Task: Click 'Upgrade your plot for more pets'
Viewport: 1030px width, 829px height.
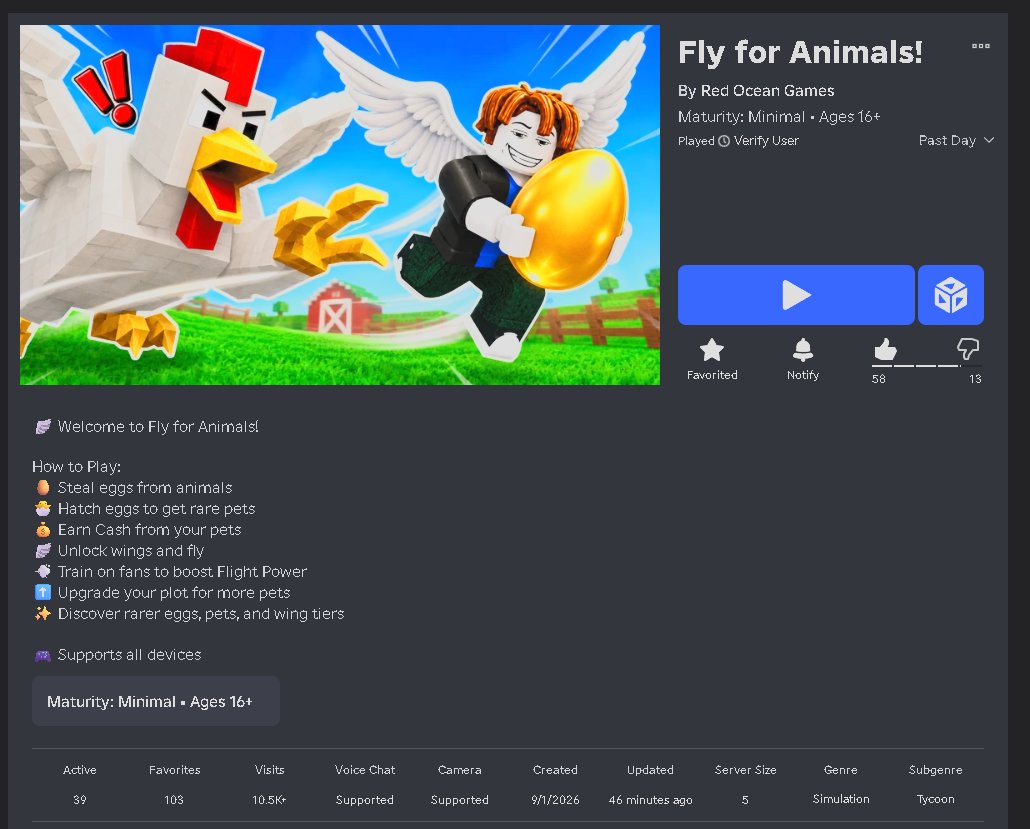Action: pos(173,593)
